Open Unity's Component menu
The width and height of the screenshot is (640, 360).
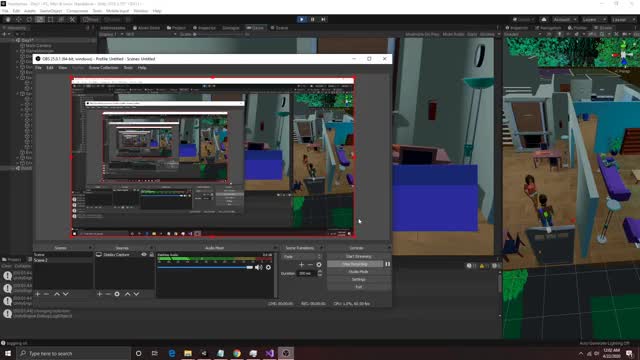coord(77,11)
